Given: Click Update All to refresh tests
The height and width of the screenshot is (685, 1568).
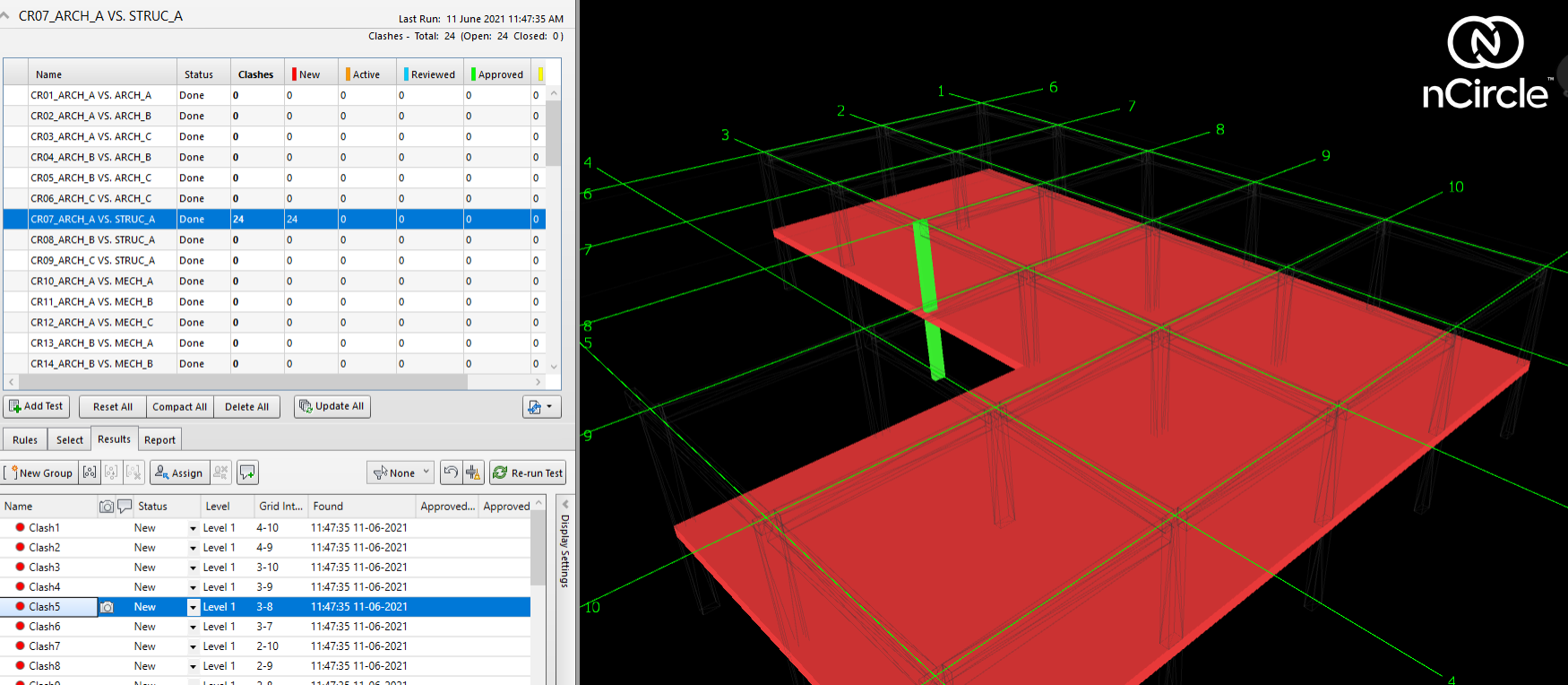Looking at the screenshot, I should [x=332, y=406].
